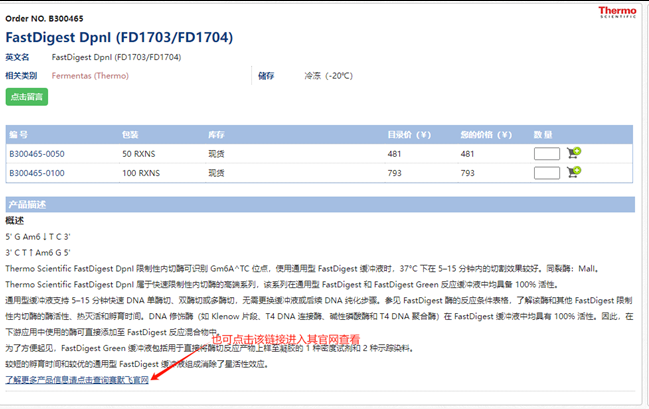Viewport: 649px width, 409px height.
Task: Add B300465-0100 to the shopping cart
Action: (574, 172)
